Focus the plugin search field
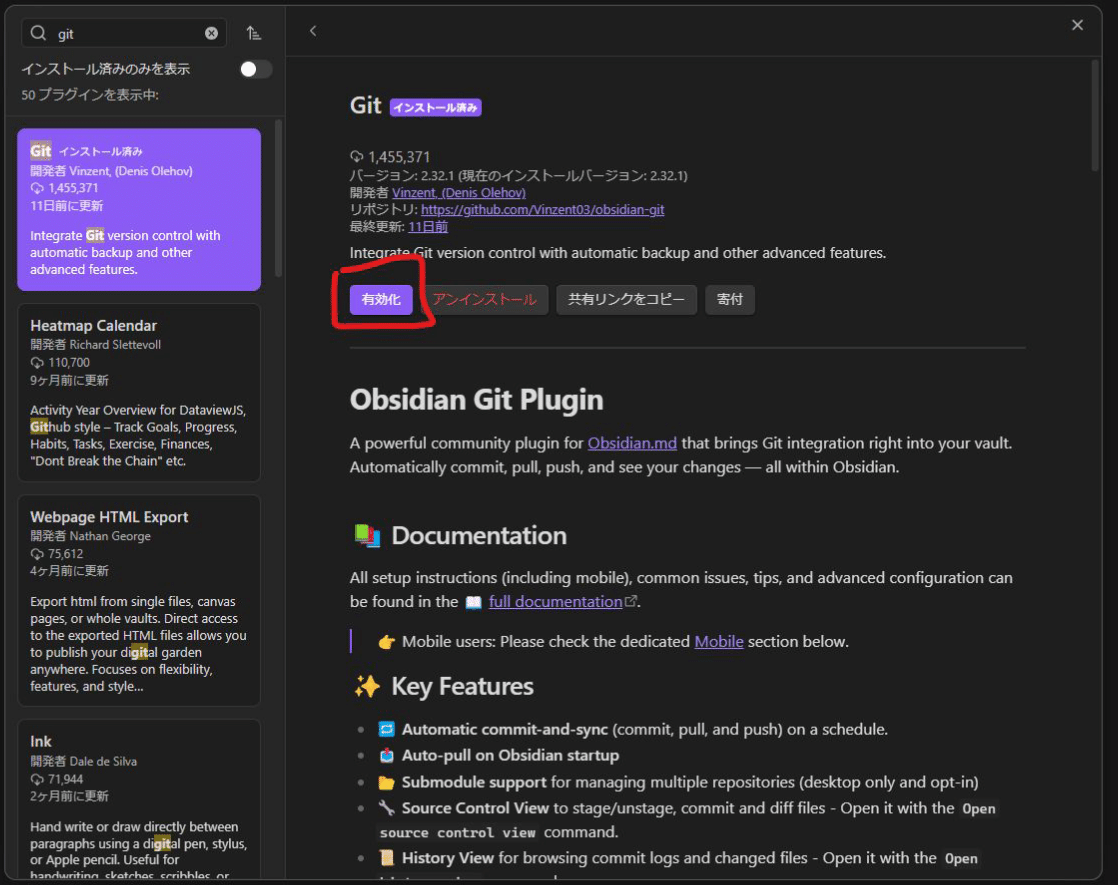This screenshot has height=885, width=1118. 125,34
